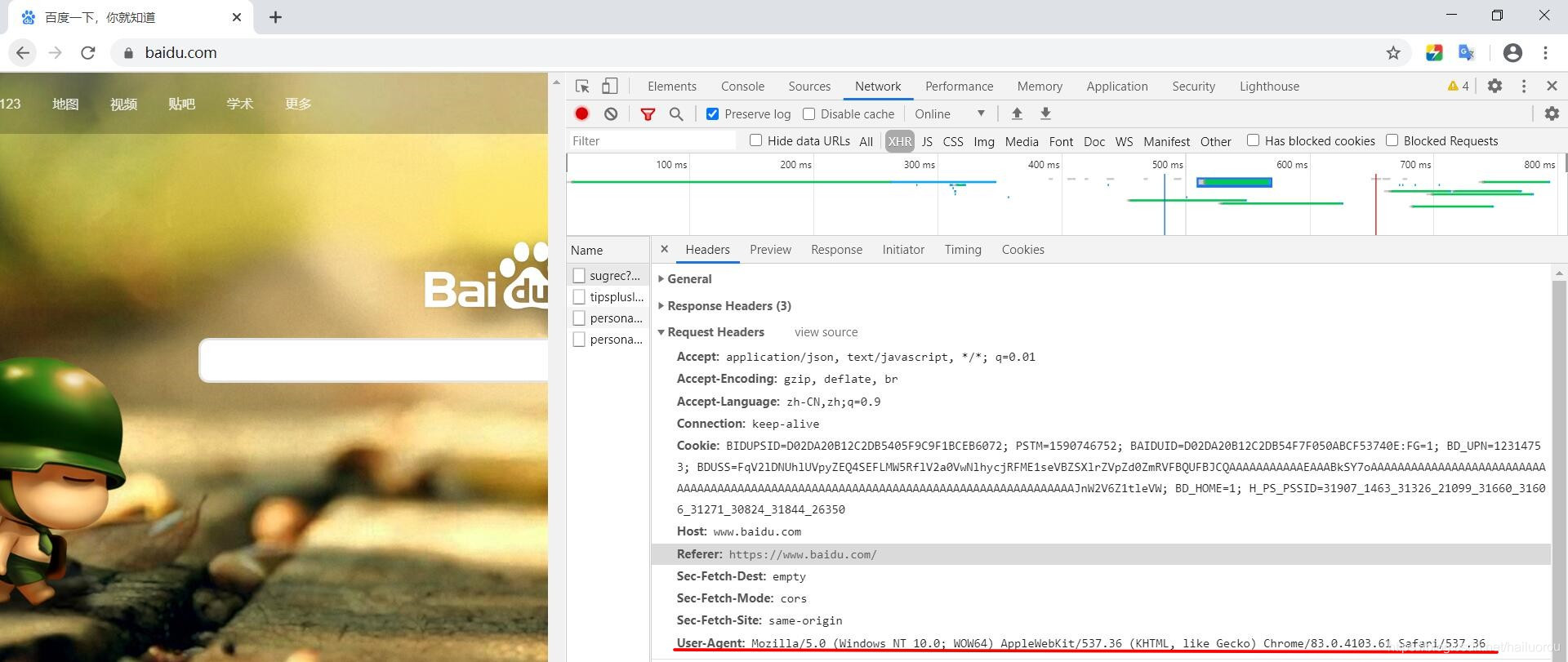
Task: Close the Baidu browser tab
Action: [237, 17]
